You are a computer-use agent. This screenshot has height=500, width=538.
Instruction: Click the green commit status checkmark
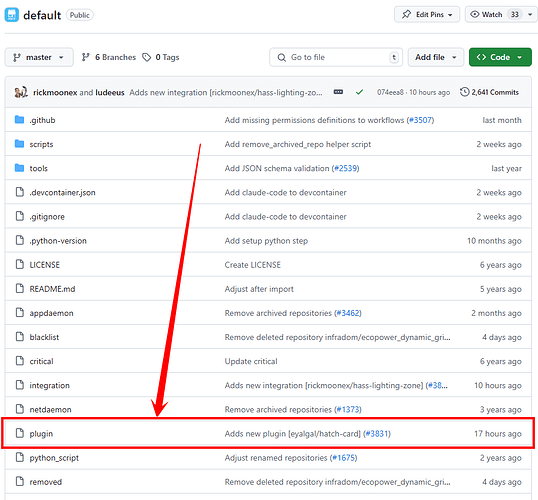(359, 92)
